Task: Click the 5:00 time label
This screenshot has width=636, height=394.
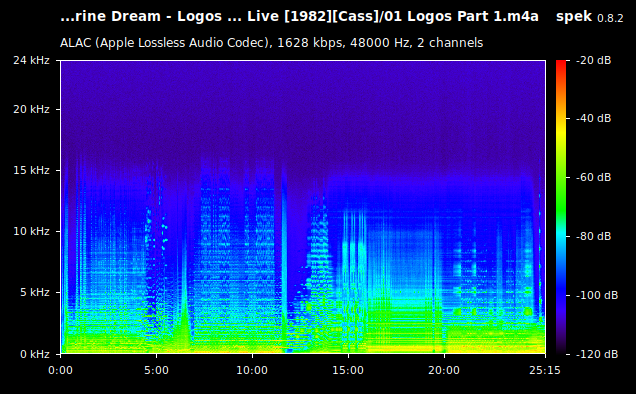Action: pos(156,370)
